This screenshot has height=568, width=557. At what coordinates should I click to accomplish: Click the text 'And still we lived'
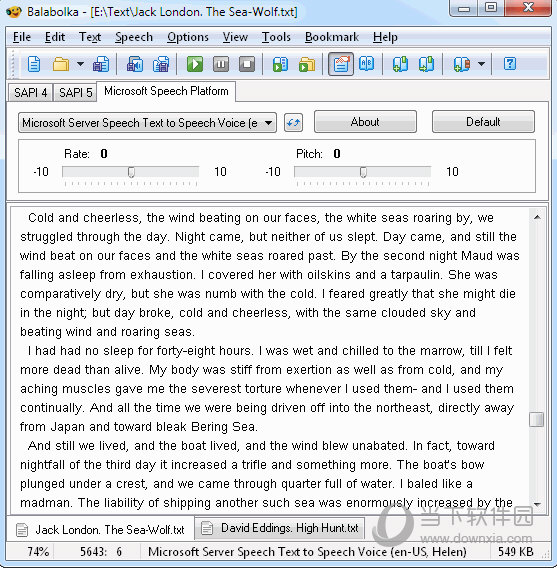point(78,446)
